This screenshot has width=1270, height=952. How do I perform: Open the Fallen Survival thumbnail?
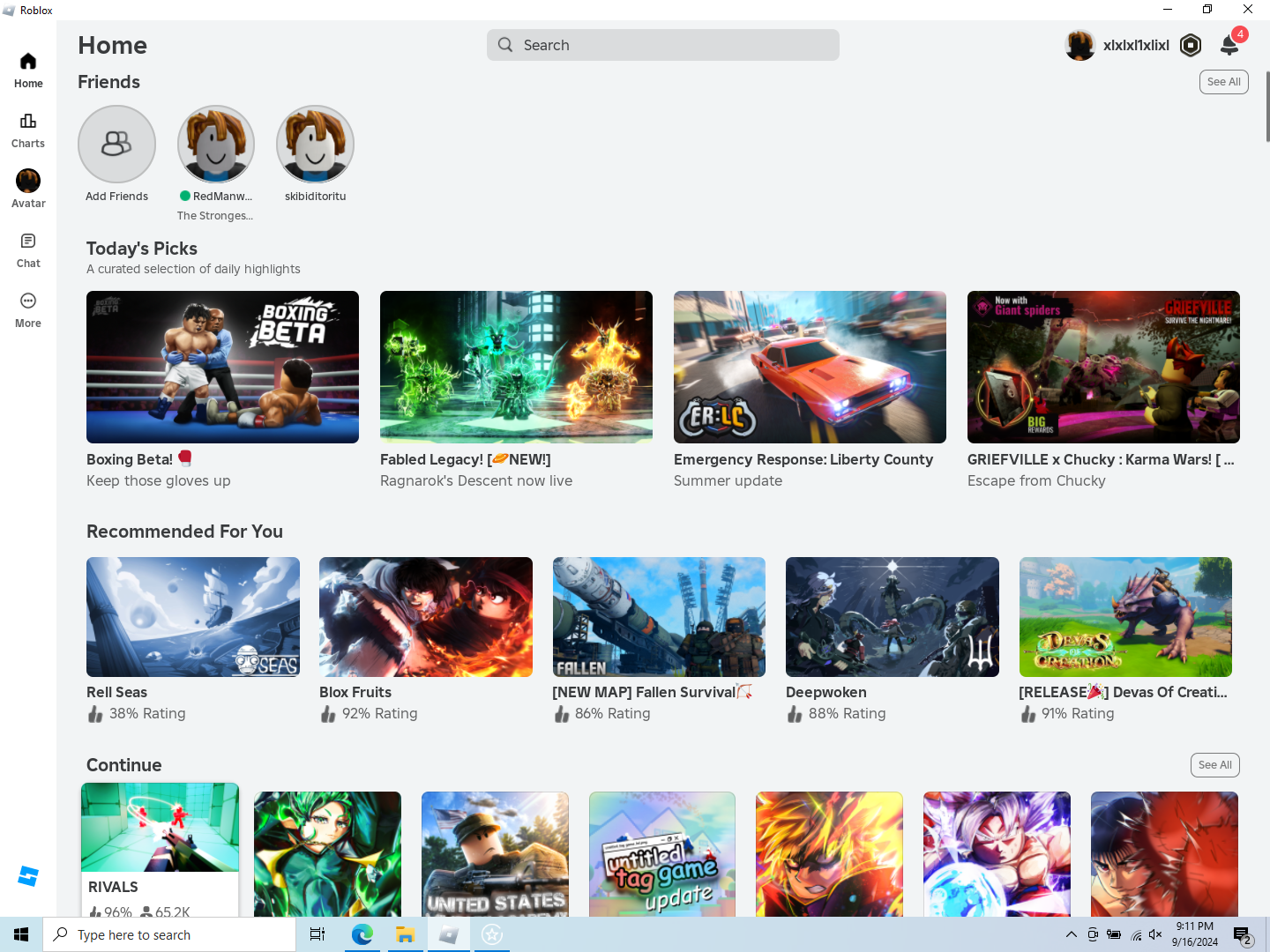click(x=659, y=617)
